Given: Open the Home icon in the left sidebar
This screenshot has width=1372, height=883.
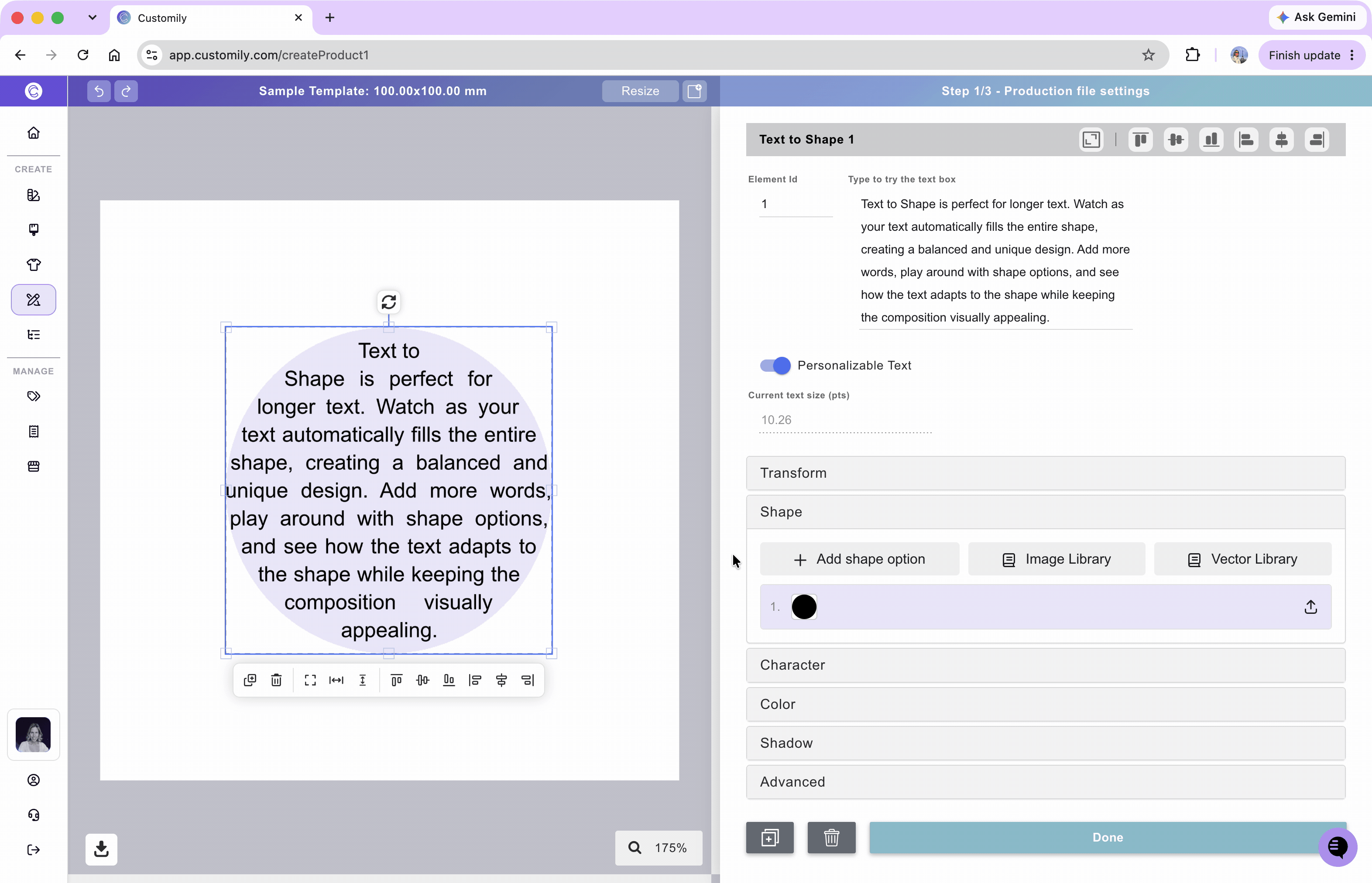Looking at the screenshot, I should pos(34,133).
